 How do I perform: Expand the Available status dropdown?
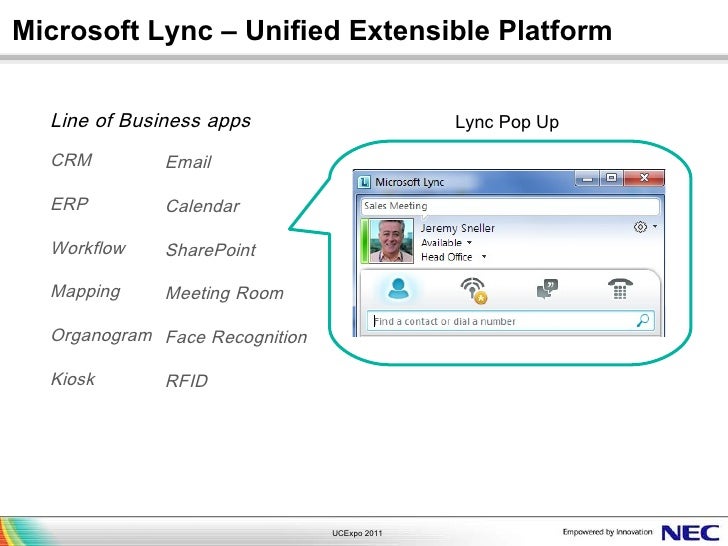[469, 242]
